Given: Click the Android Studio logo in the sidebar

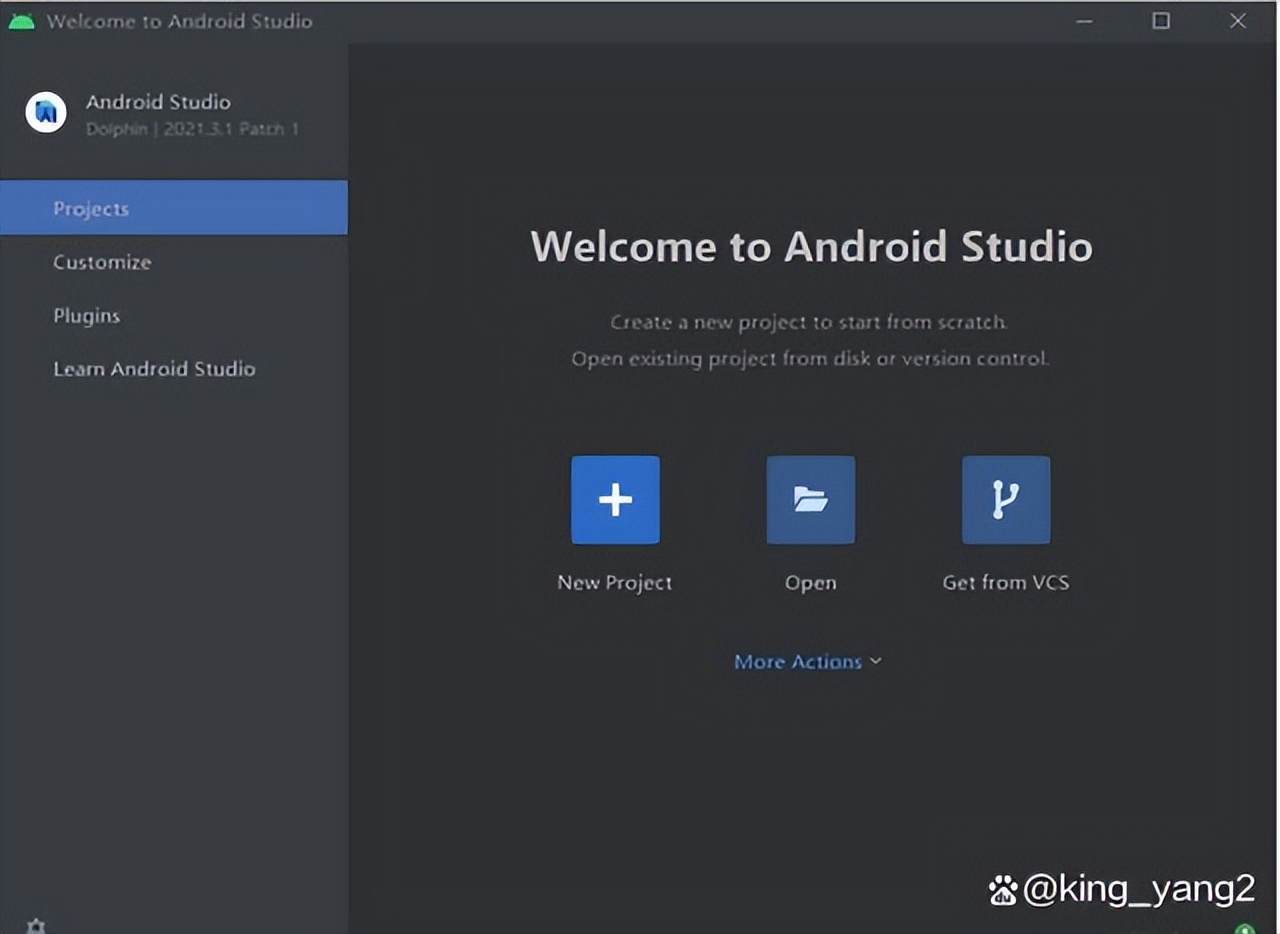Looking at the screenshot, I should point(45,112).
